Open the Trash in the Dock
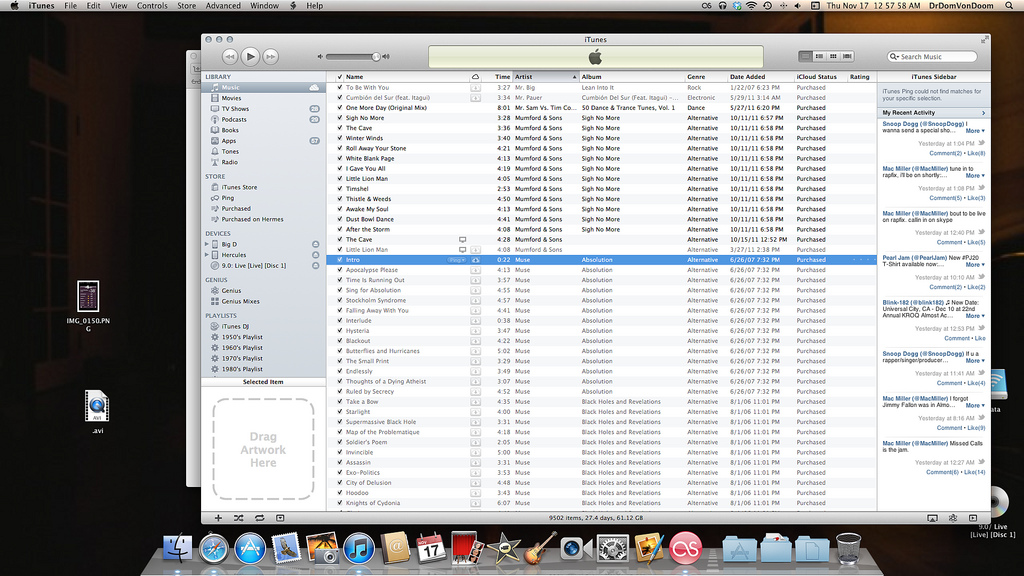The height and width of the screenshot is (576, 1024). [848, 549]
